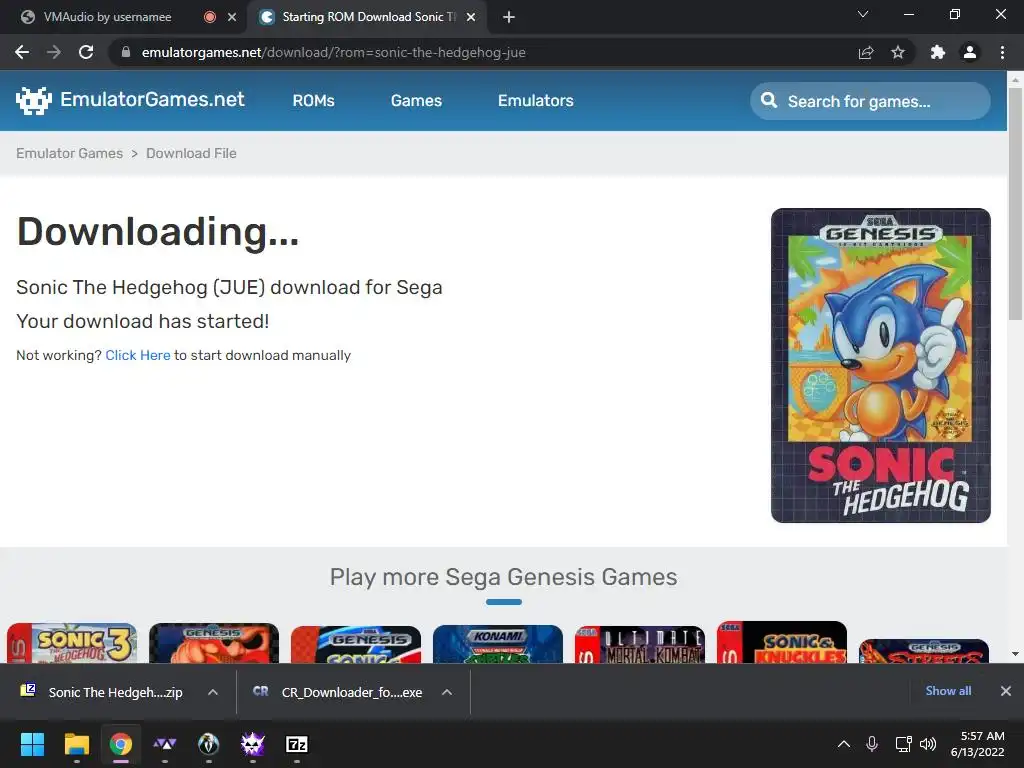Viewport: 1024px width, 768px height.
Task: Open the Windows Start menu
Action: pos(32,744)
